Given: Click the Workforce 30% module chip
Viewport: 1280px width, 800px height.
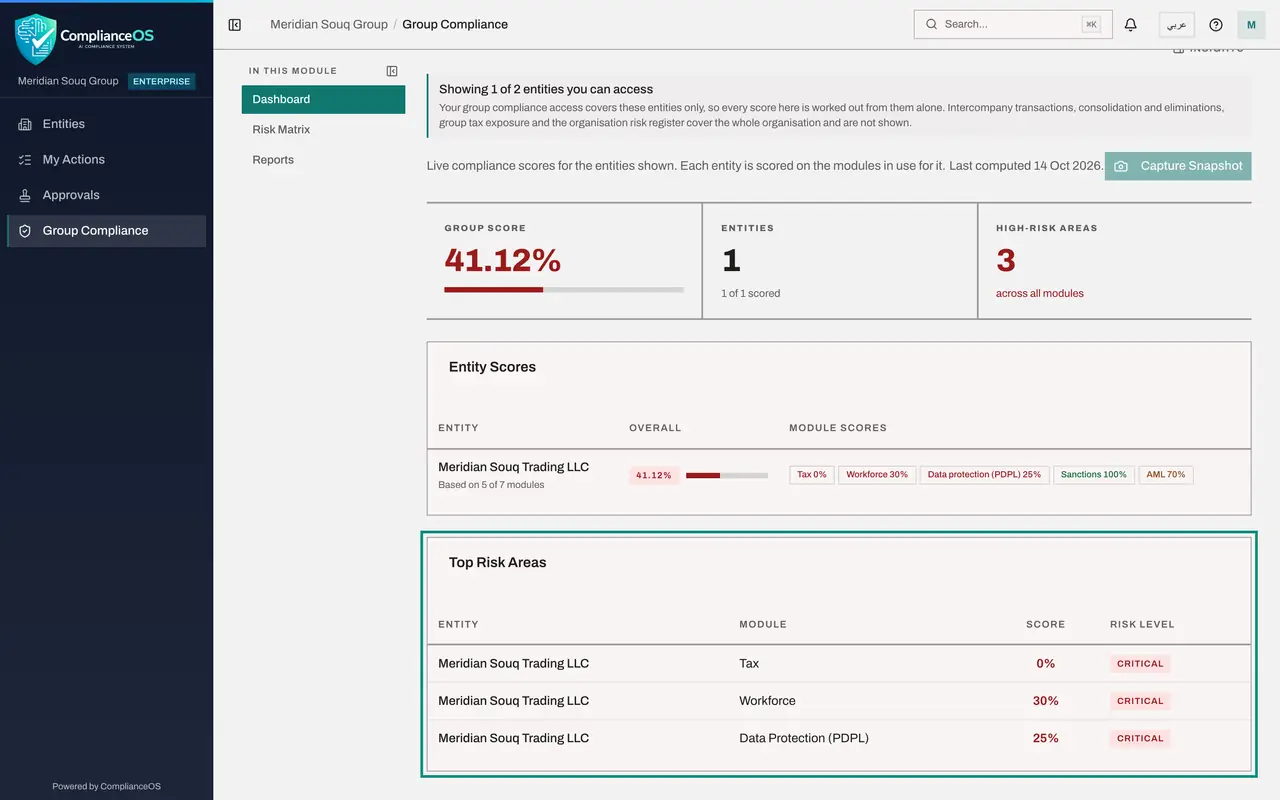Looking at the screenshot, I should [877, 475].
